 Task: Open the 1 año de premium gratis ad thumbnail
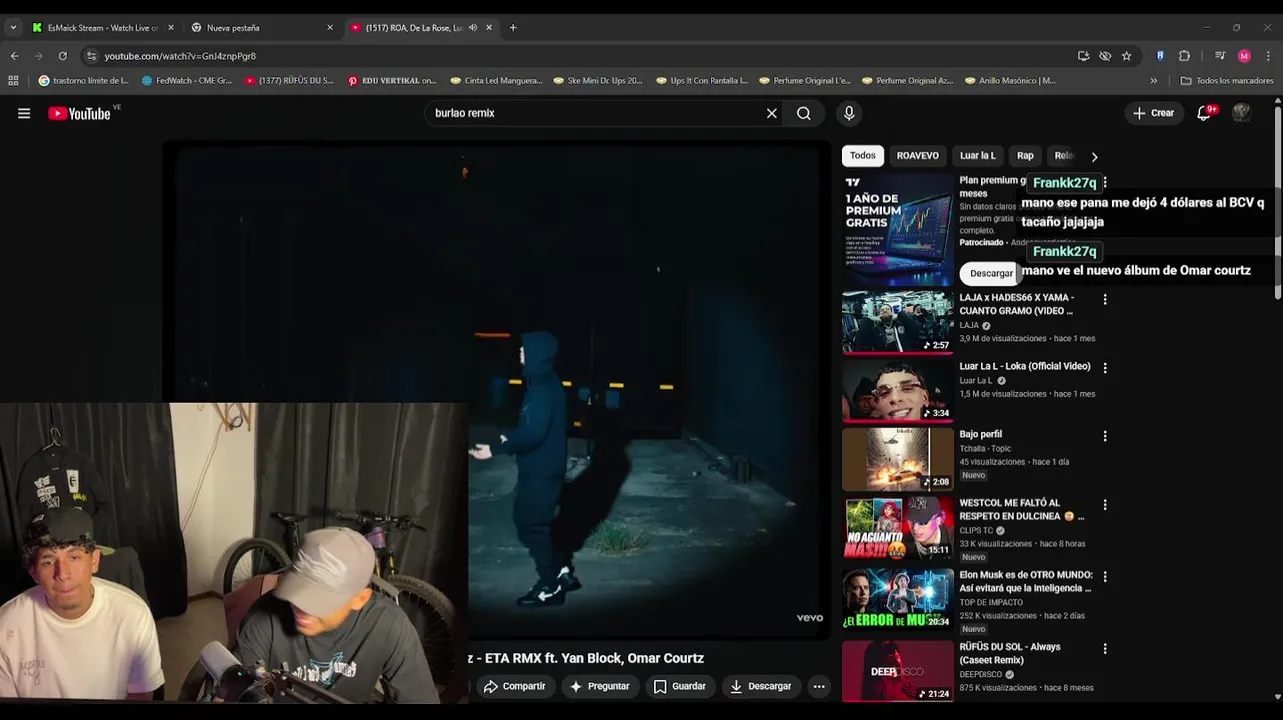point(898,230)
